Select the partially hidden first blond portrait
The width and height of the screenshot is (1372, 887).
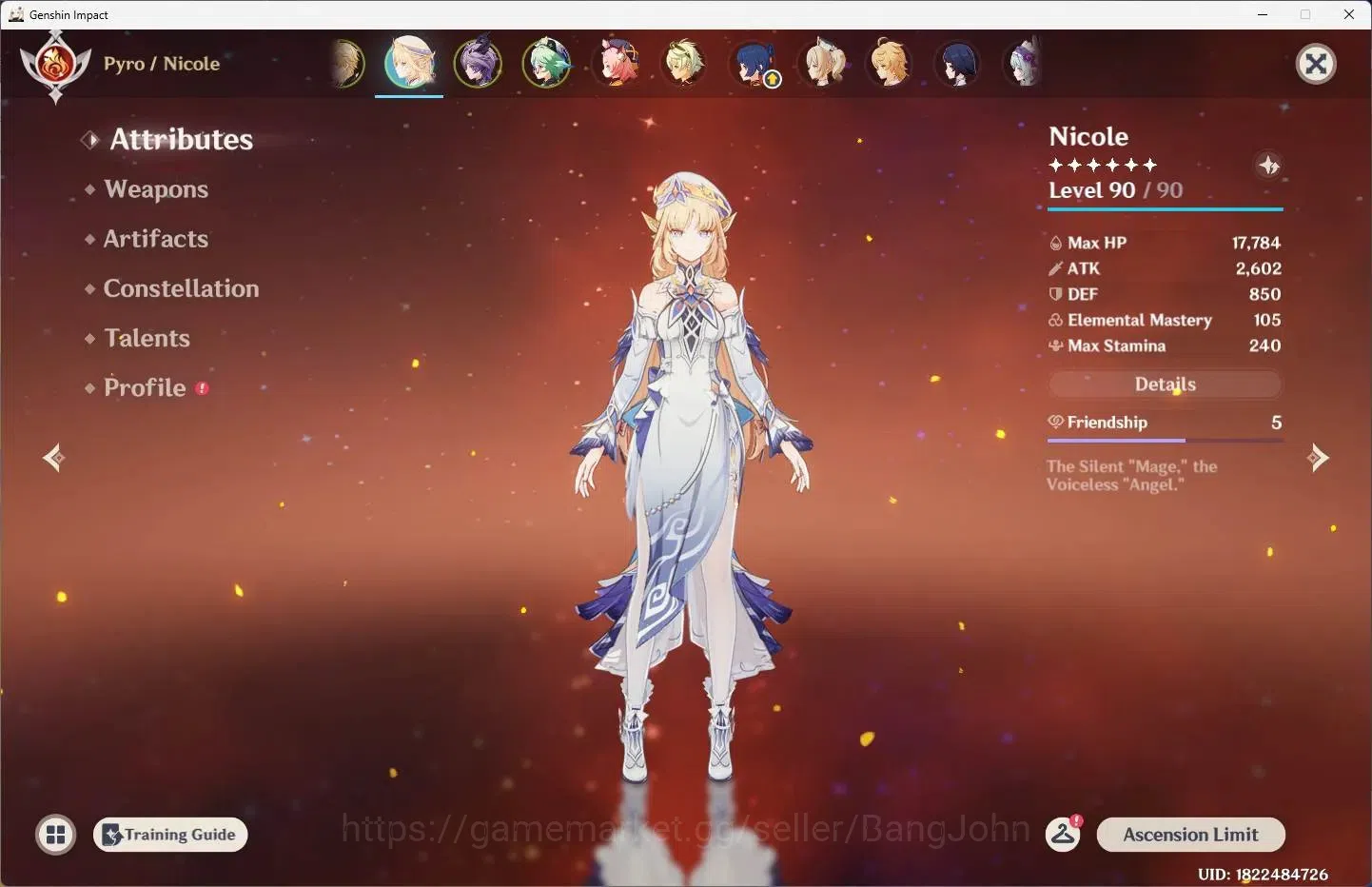[348, 64]
